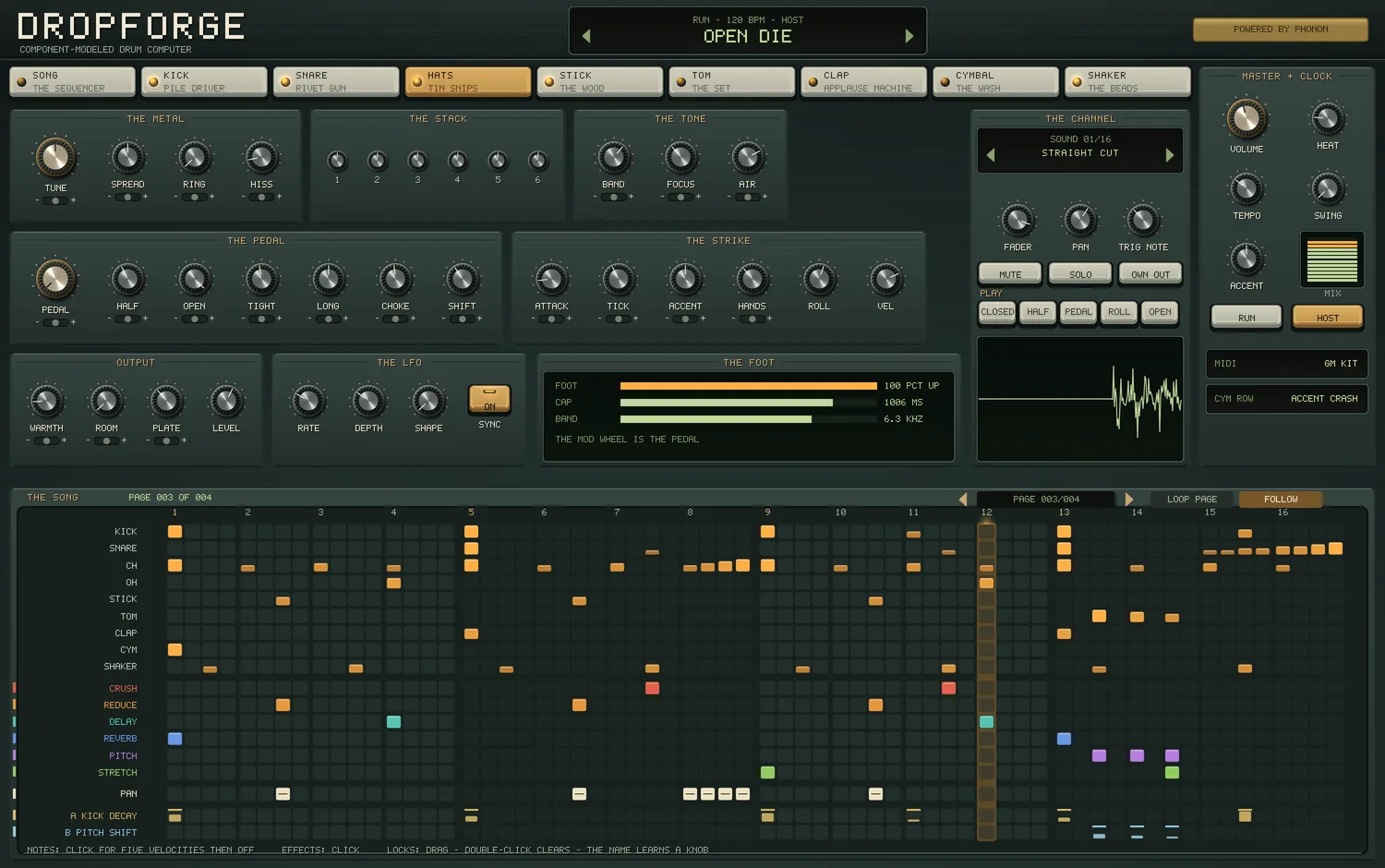
Task: Go to previous preset before OPEN DIE
Action: pyautogui.click(x=586, y=36)
